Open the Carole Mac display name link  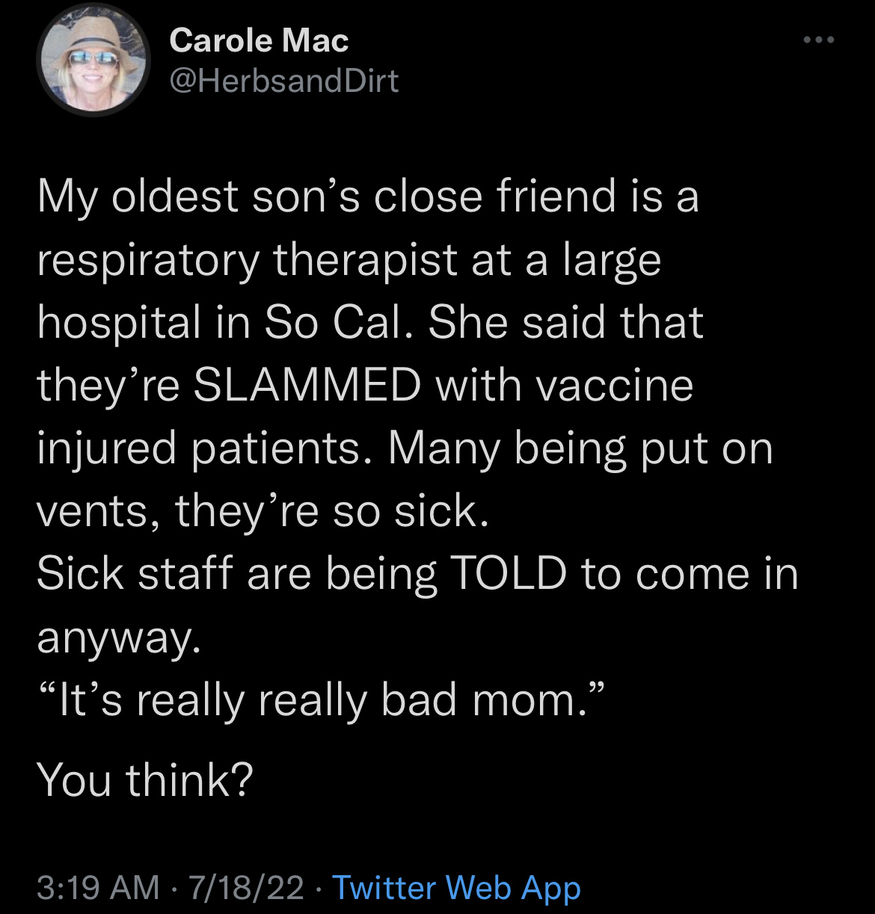[x=259, y=41]
